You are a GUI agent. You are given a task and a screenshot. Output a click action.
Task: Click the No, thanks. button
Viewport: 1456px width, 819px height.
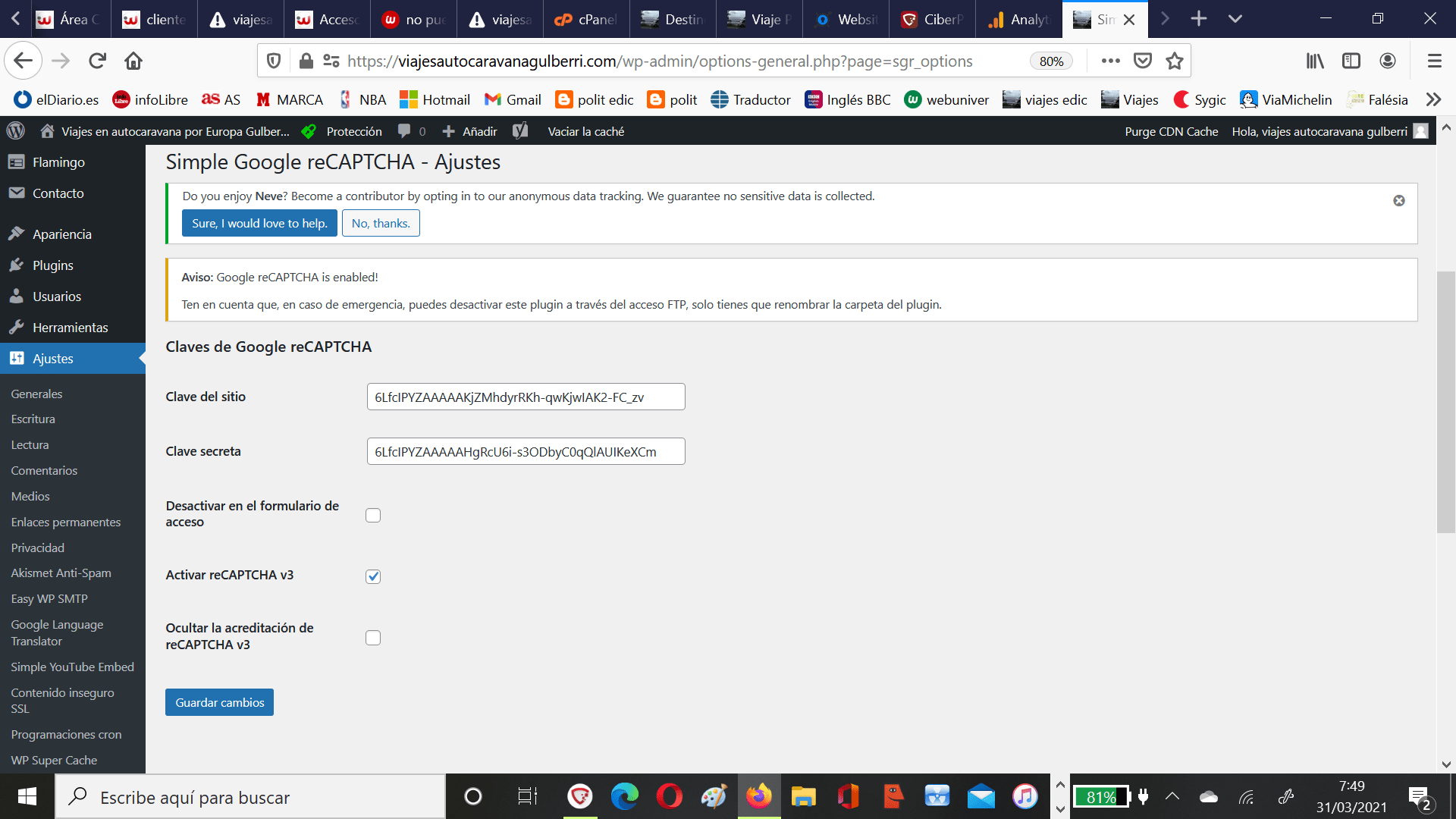tap(381, 223)
